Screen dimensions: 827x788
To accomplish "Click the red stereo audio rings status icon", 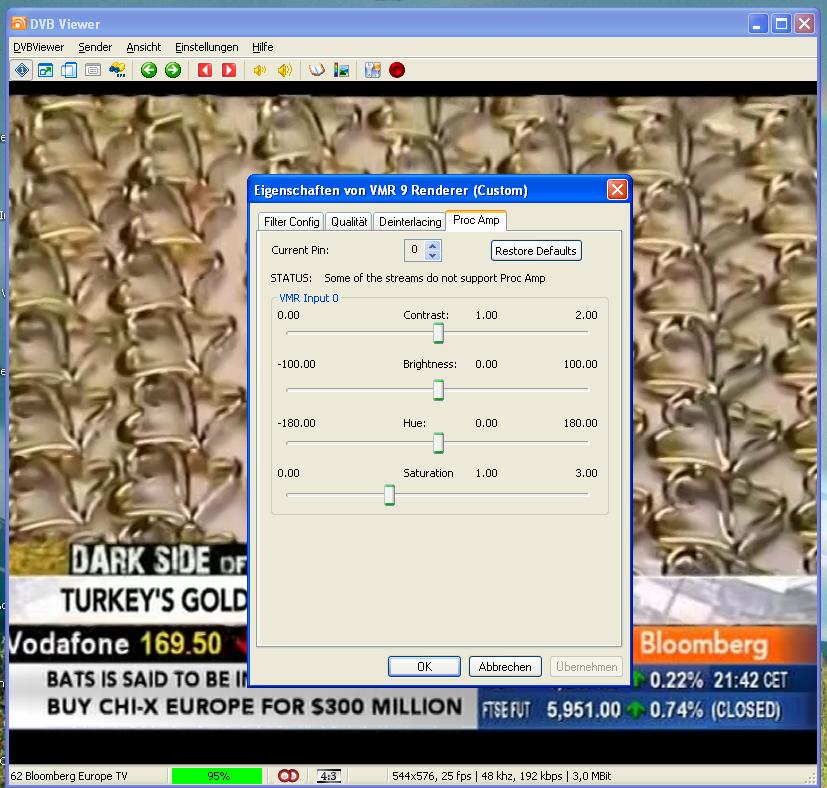I will pyautogui.click(x=289, y=776).
